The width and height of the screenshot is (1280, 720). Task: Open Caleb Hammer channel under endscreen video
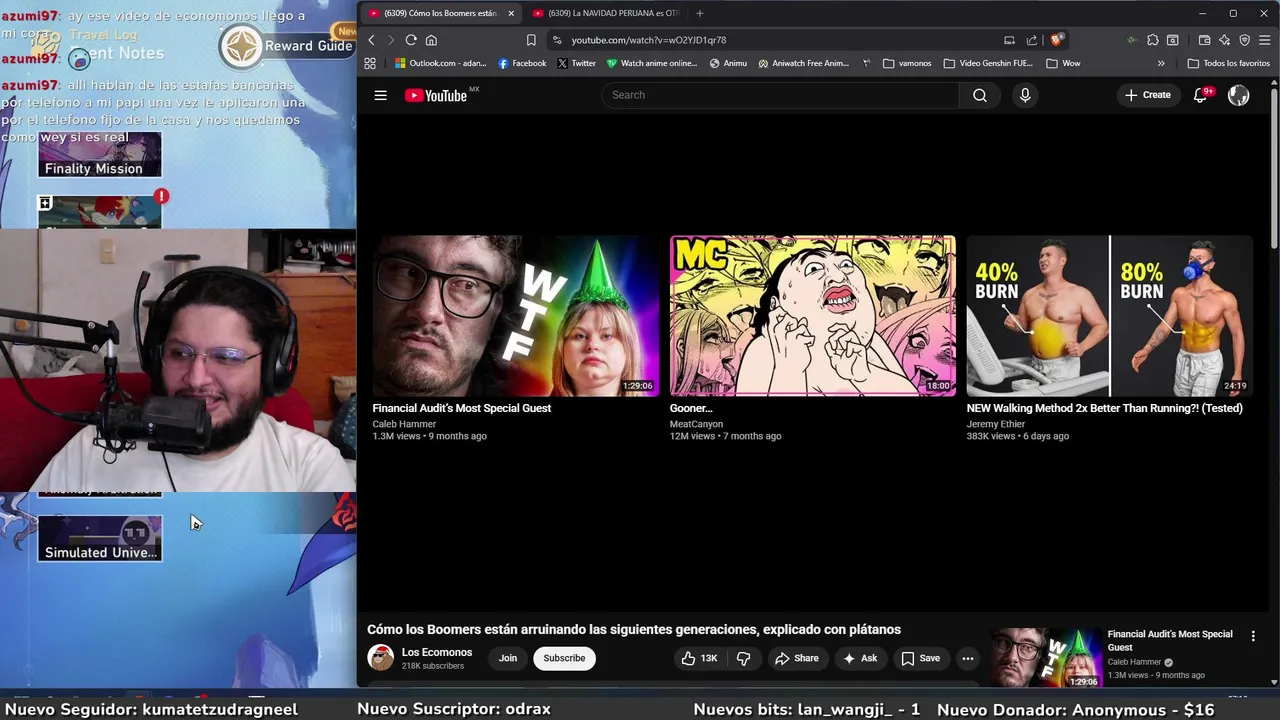404,424
